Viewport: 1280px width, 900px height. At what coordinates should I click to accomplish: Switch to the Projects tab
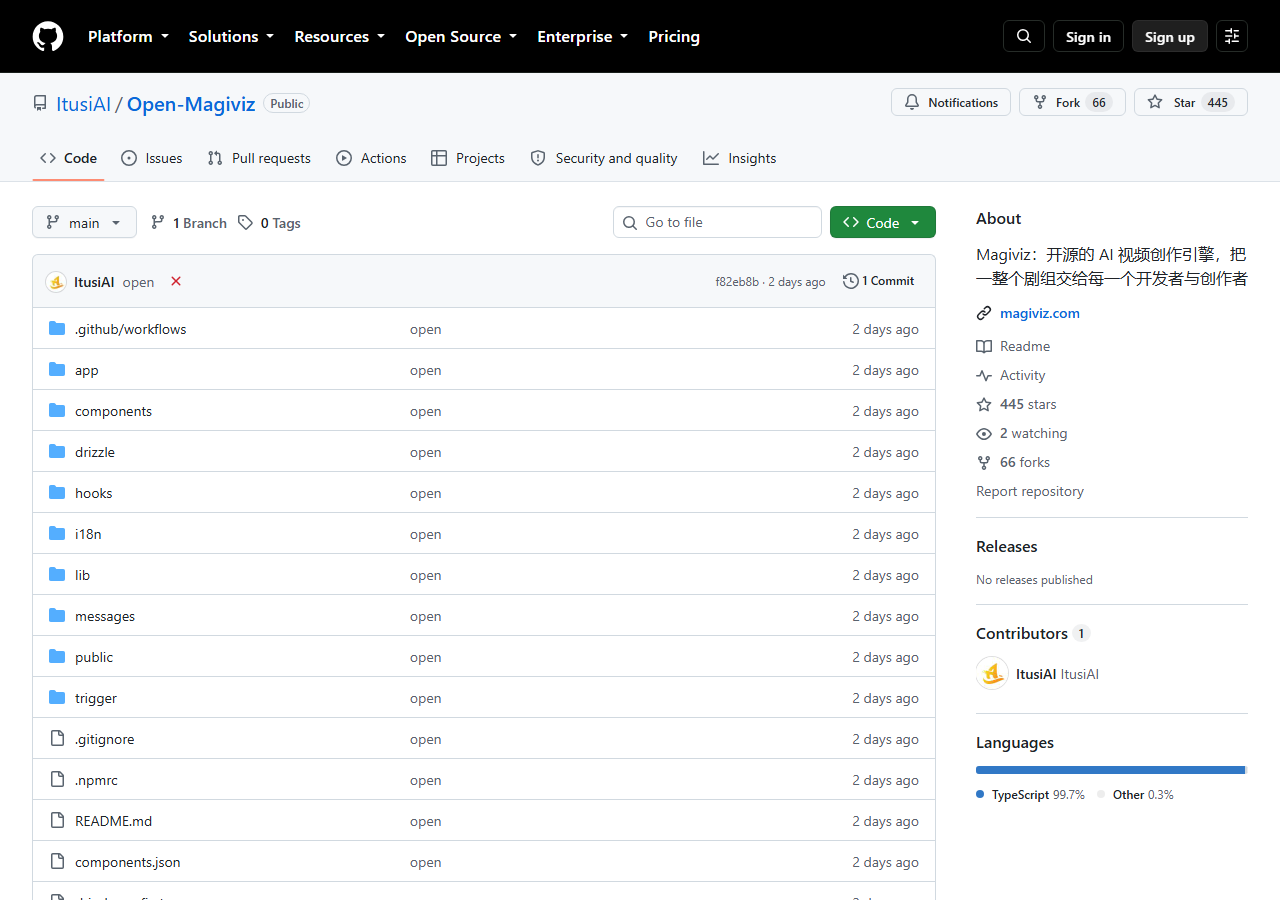click(468, 158)
